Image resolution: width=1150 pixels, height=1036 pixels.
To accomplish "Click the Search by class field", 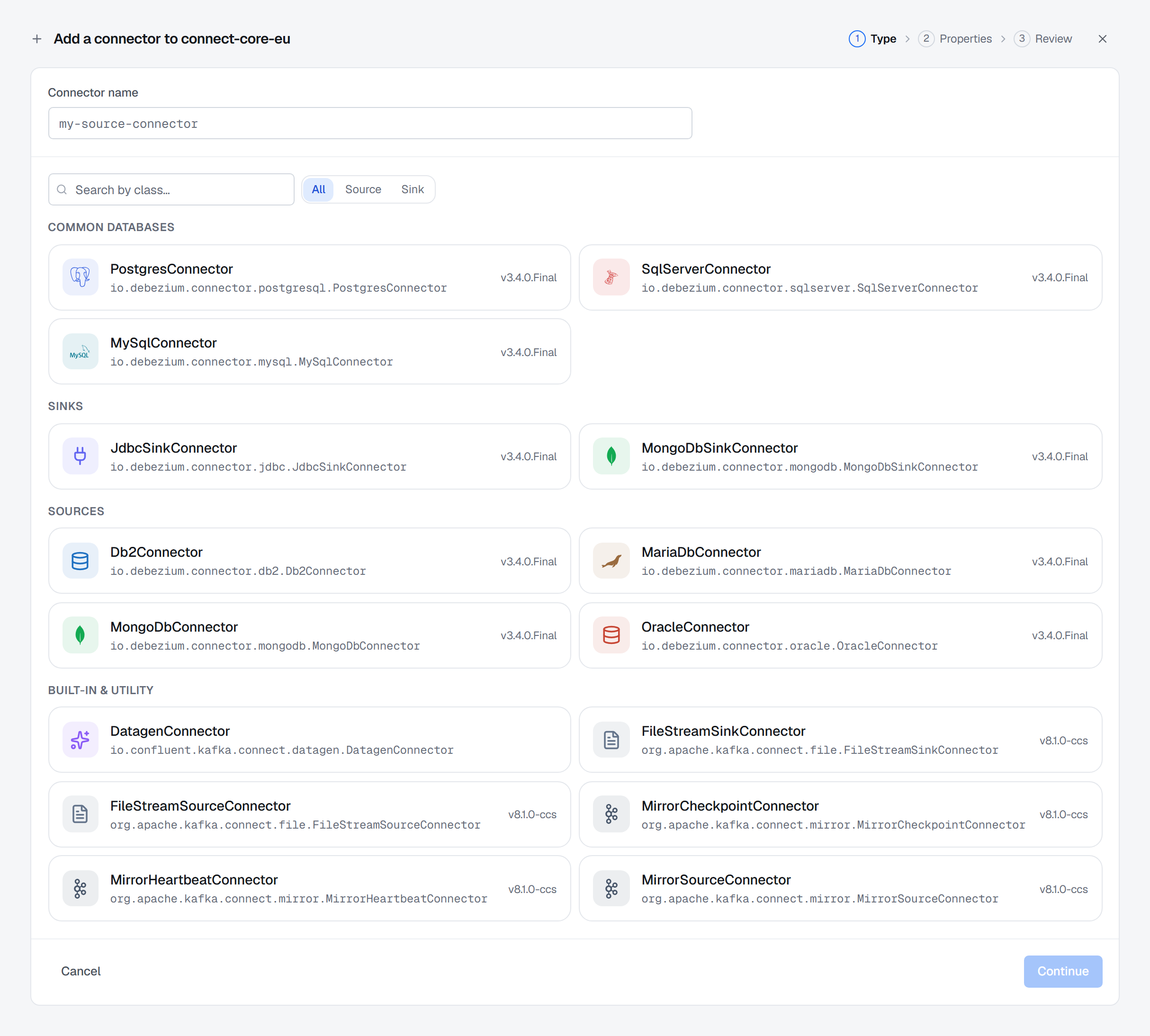I will point(171,189).
